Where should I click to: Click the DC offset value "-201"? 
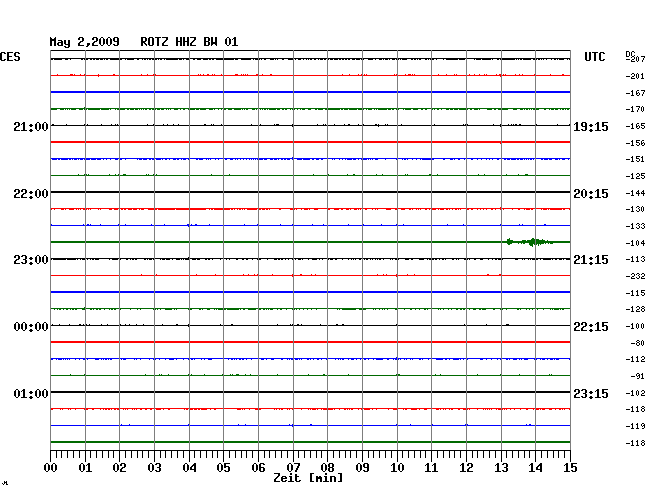(635, 76)
